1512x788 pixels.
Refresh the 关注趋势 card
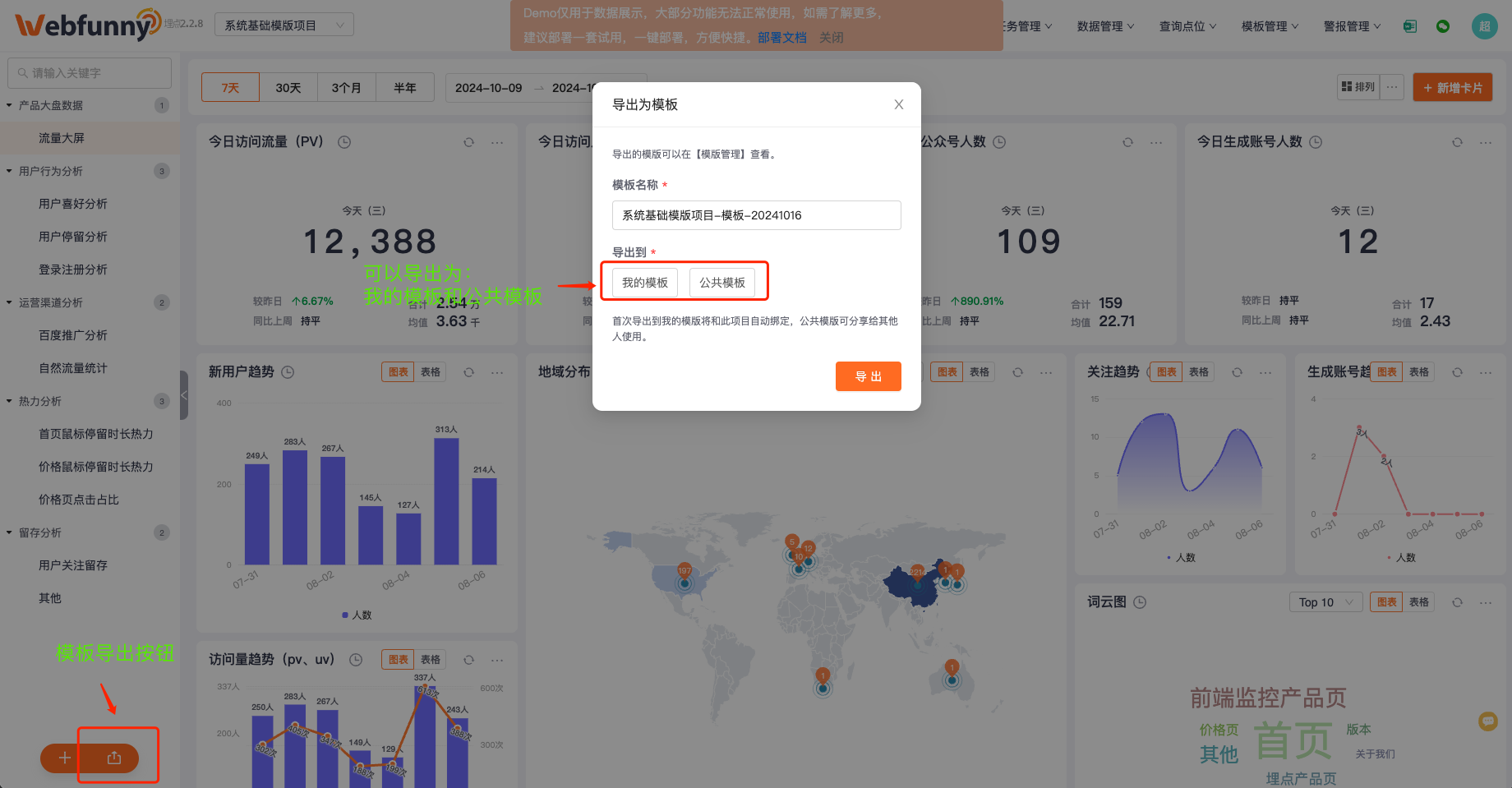coord(1237,372)
